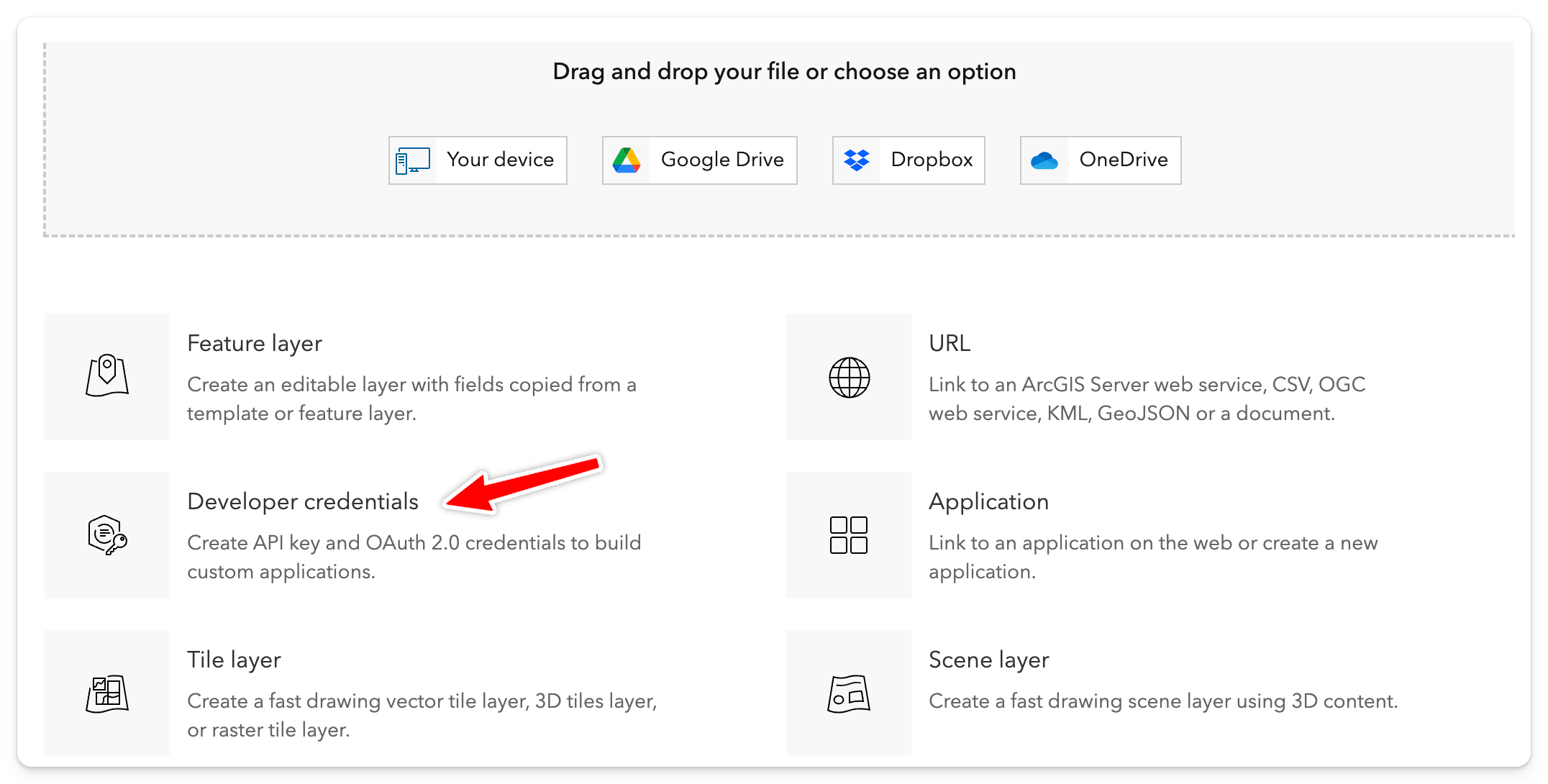Click the Application grid icon
1548x784 pixels.
849,535
